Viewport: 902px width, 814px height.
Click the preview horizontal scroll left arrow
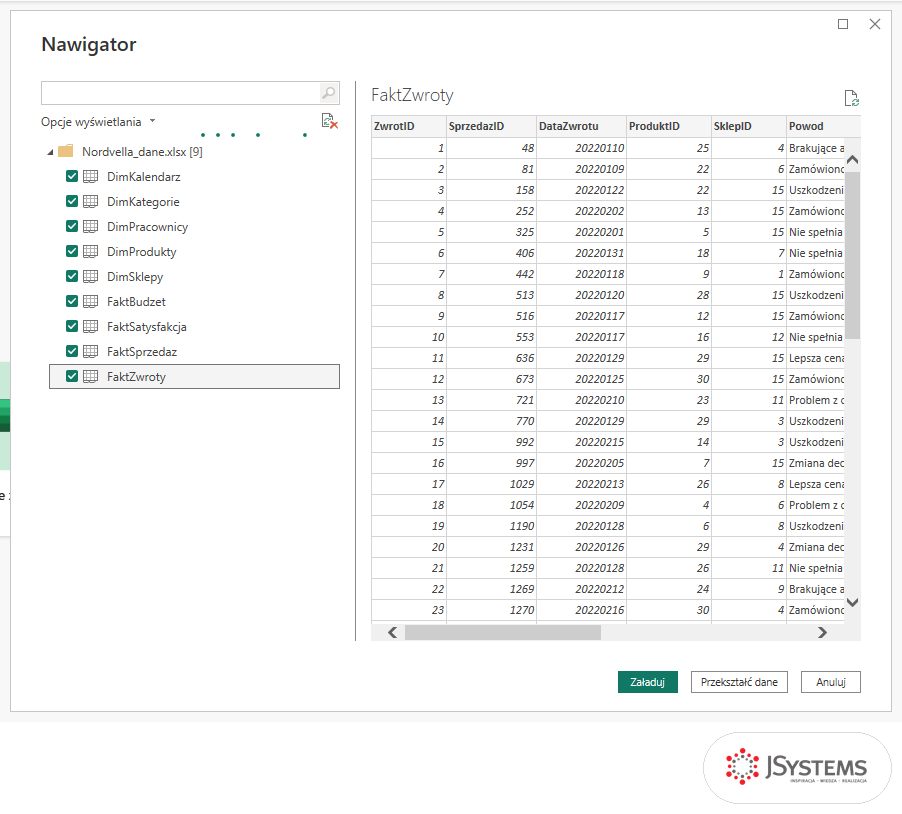393,633
